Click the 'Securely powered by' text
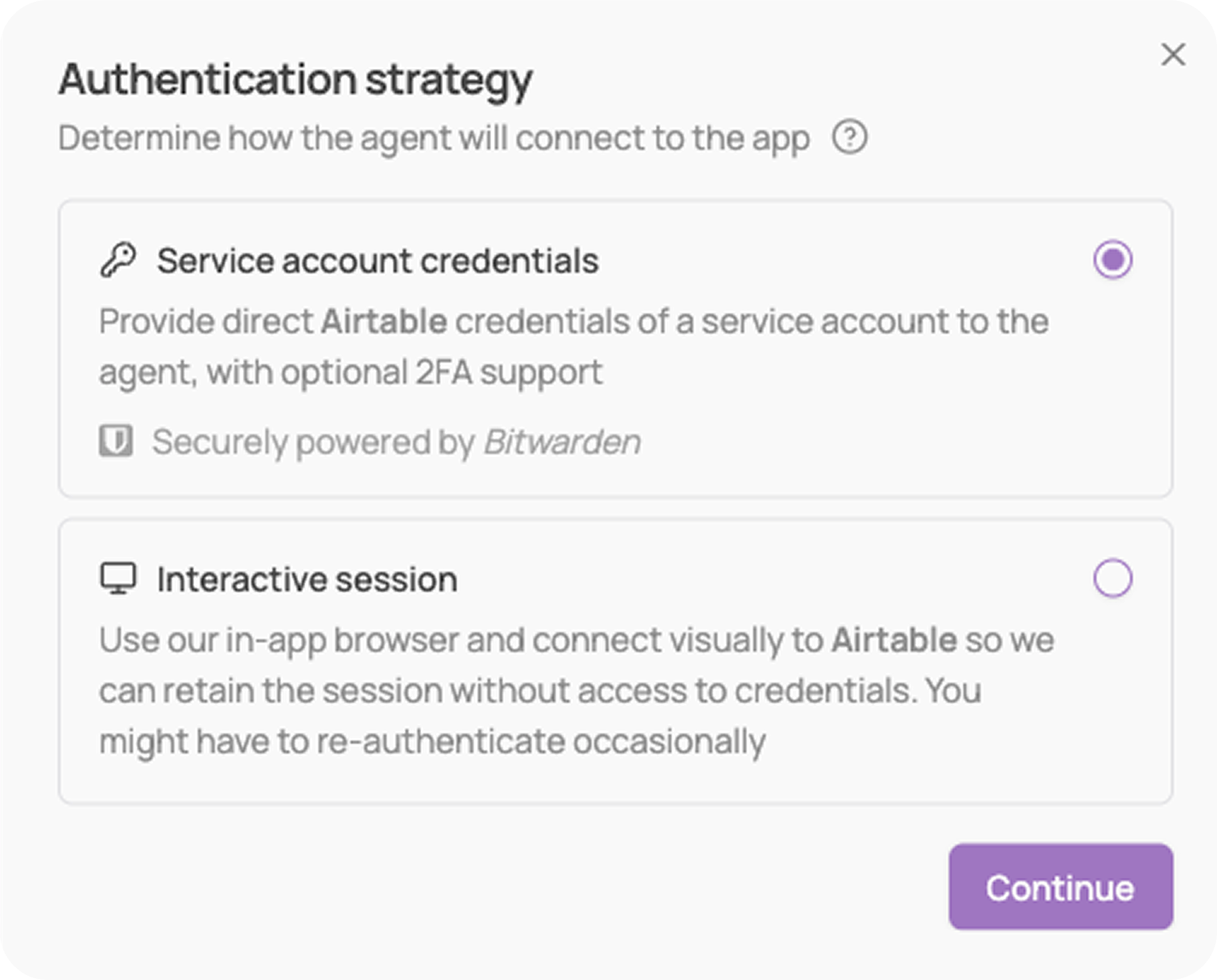1217x980 pixels. [x=313, y=442]
